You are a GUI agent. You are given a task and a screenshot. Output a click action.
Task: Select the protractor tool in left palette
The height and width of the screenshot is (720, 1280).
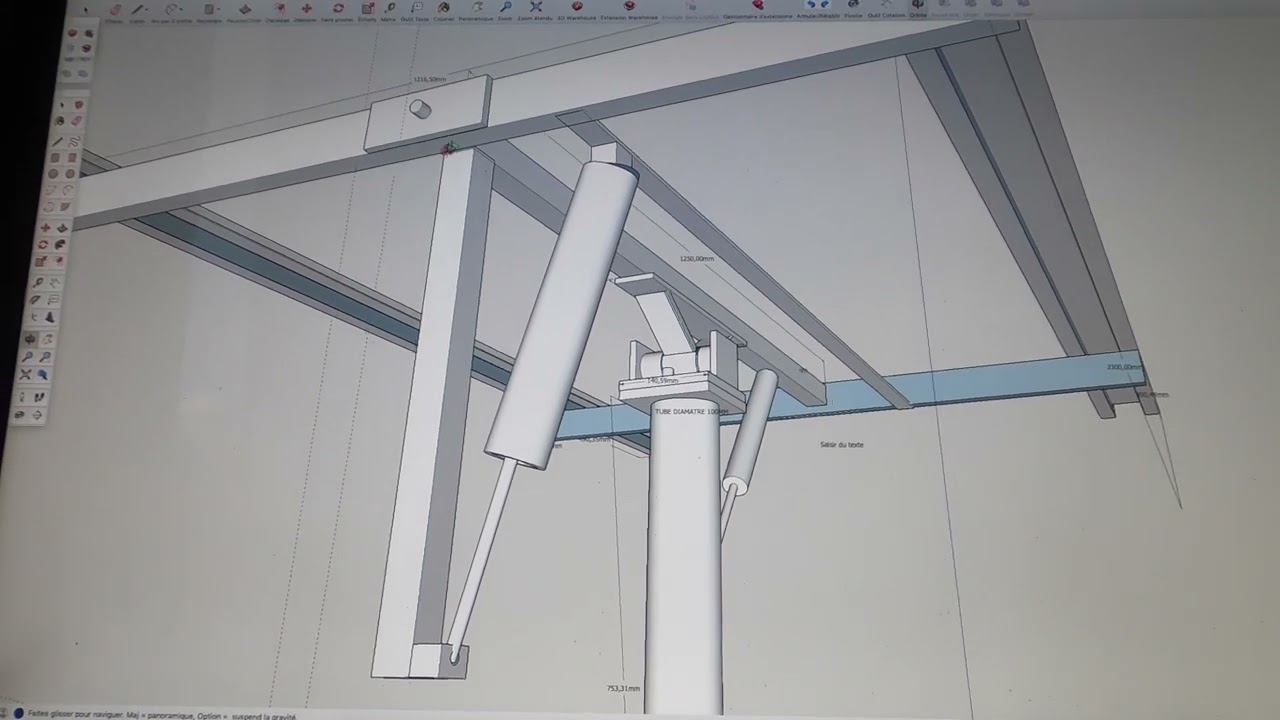pyautogui.click(x=36, y=299)
